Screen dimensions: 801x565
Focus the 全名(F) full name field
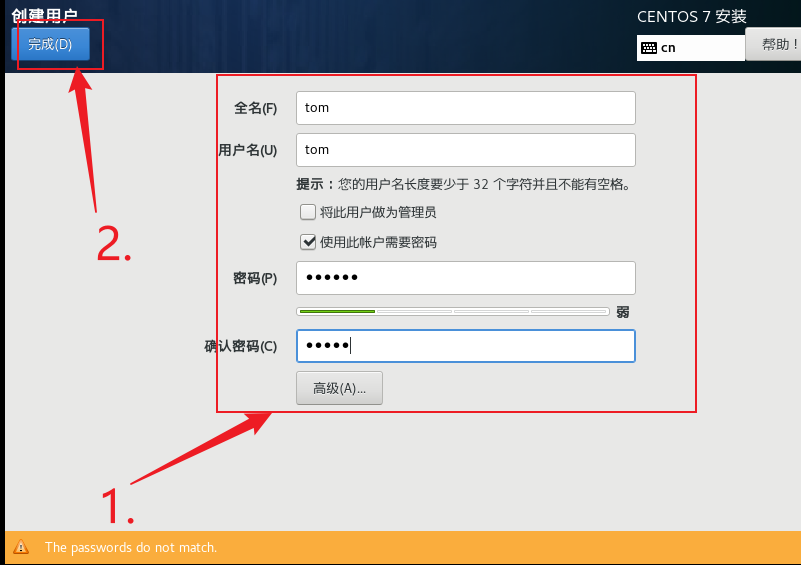click(465, 108)
